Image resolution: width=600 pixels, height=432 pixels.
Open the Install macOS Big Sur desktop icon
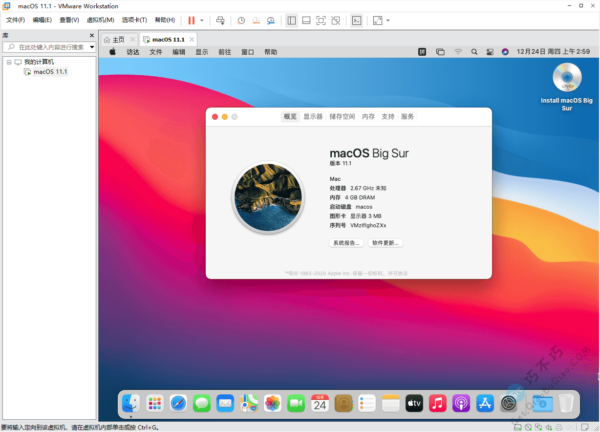pos(567,78)
